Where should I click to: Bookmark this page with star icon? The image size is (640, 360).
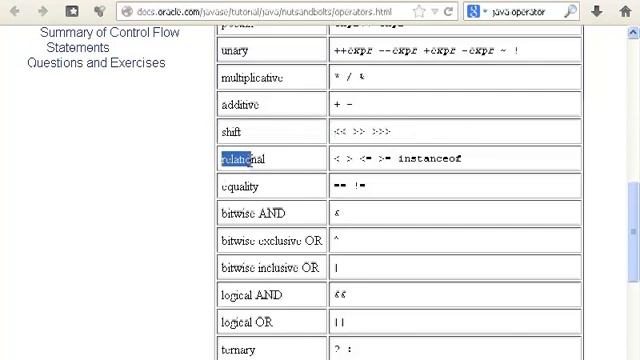[419, 11]
